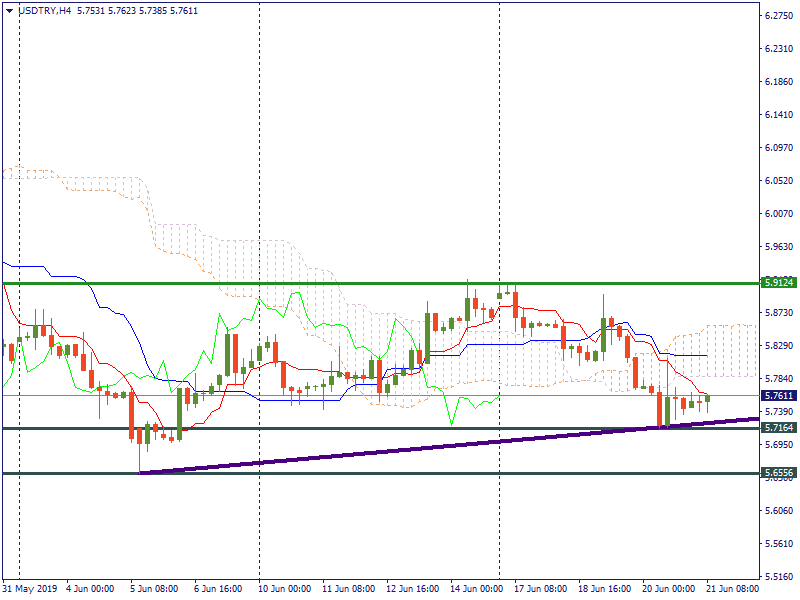Click the 17 Jun 08:00 time label

click(x=542, y=589)
